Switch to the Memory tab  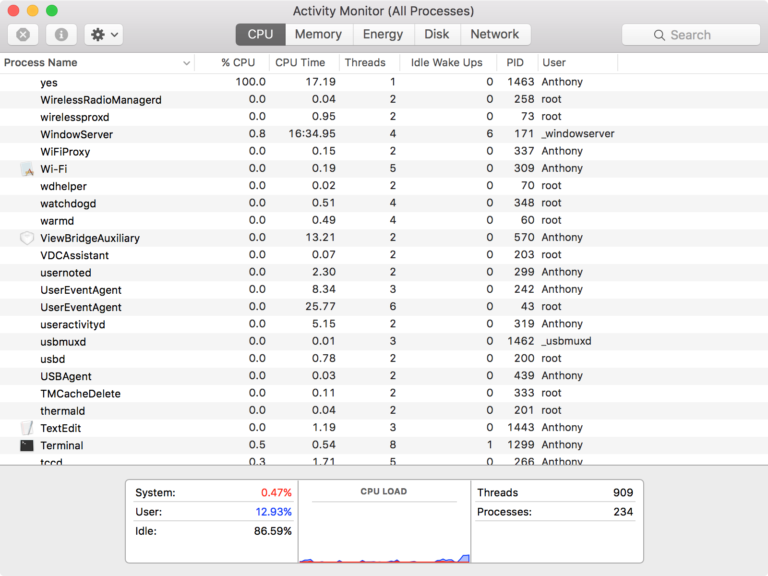pyautogui.click(x=318, y=35)
